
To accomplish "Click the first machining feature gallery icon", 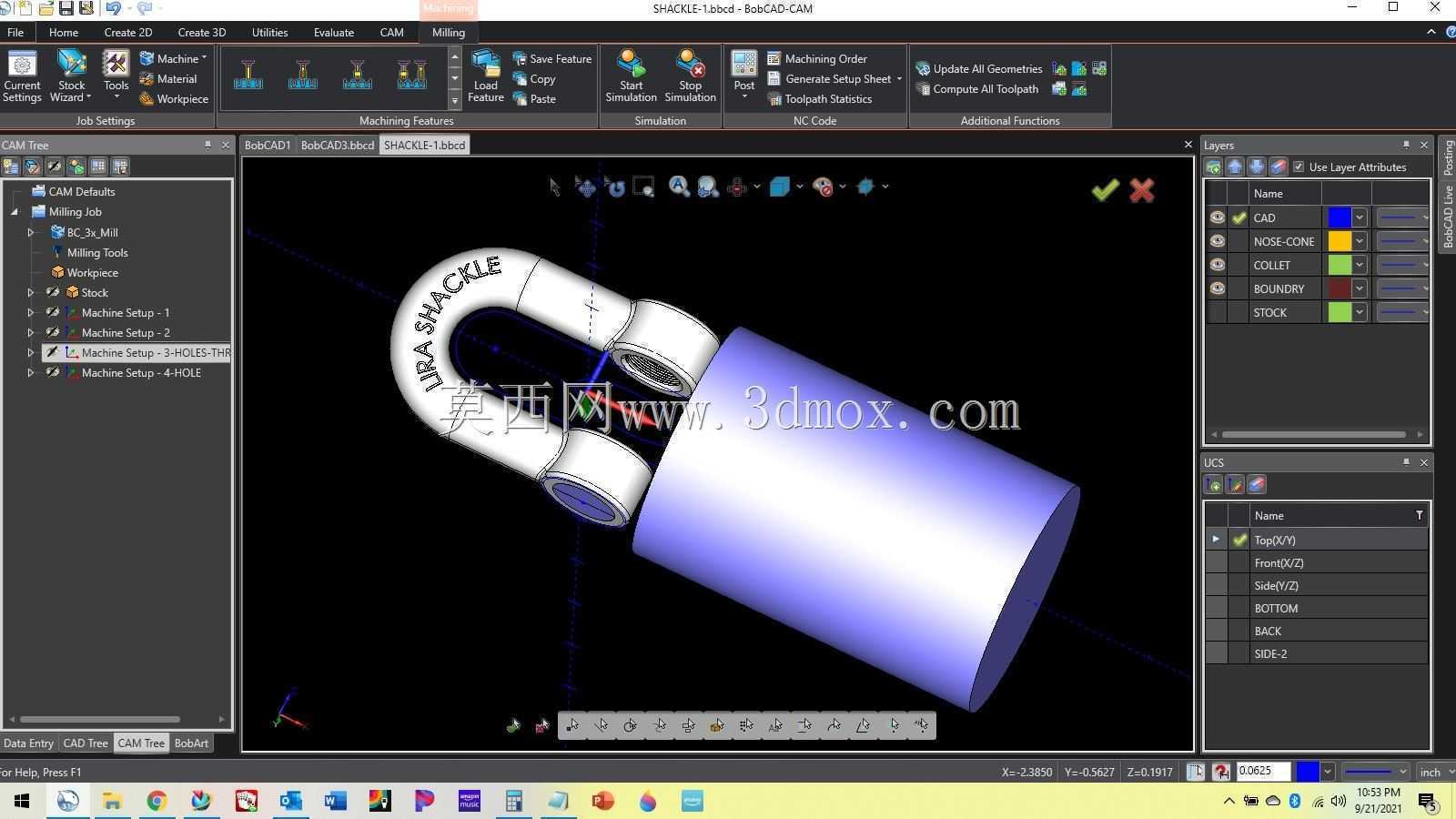I will click(x=248, y=75).
